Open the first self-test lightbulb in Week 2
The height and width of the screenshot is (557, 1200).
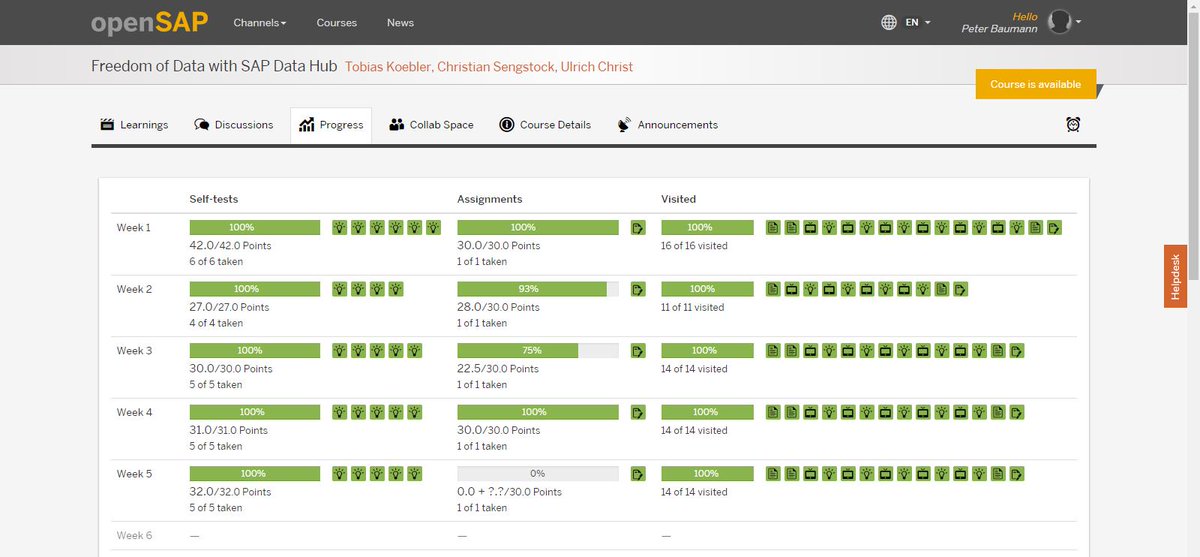tap(339, 290)
